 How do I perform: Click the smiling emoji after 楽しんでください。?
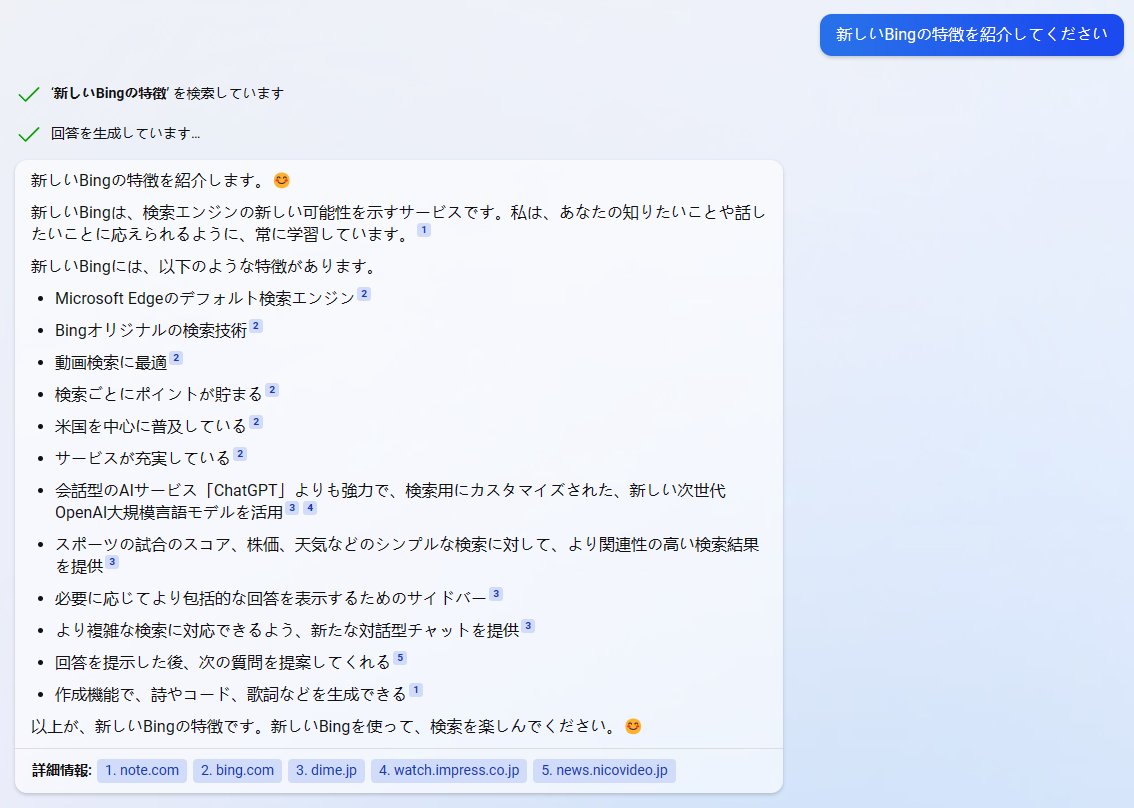tap(633, 726)
